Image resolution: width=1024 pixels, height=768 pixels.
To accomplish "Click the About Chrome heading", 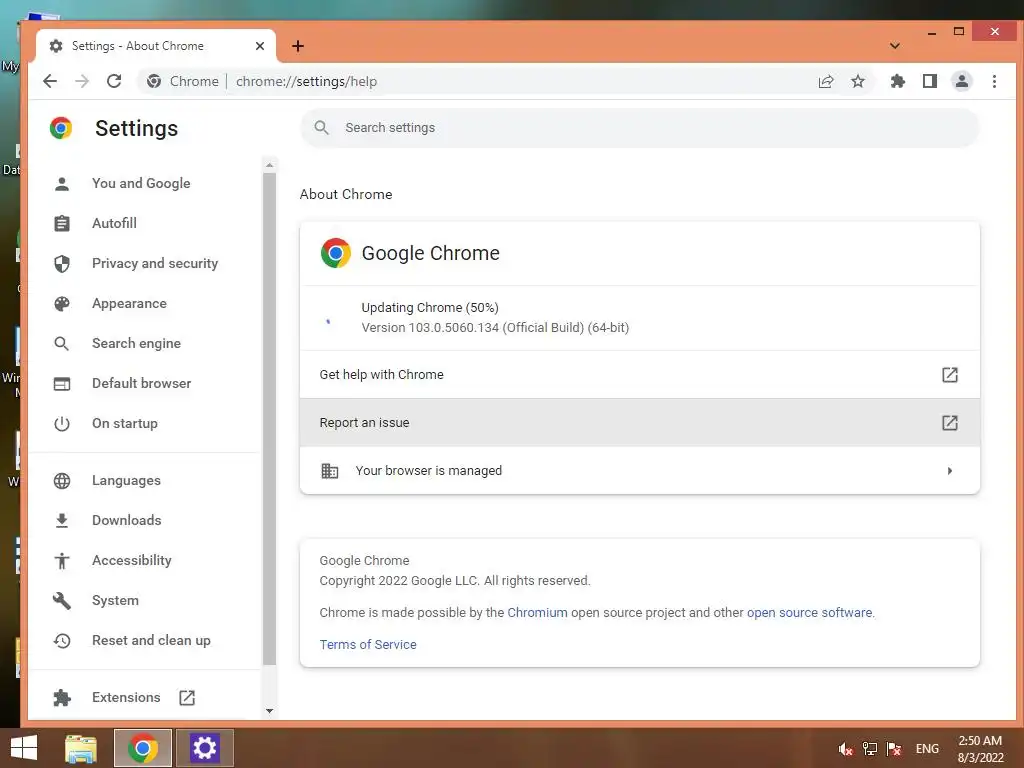I will coord(346,194).
